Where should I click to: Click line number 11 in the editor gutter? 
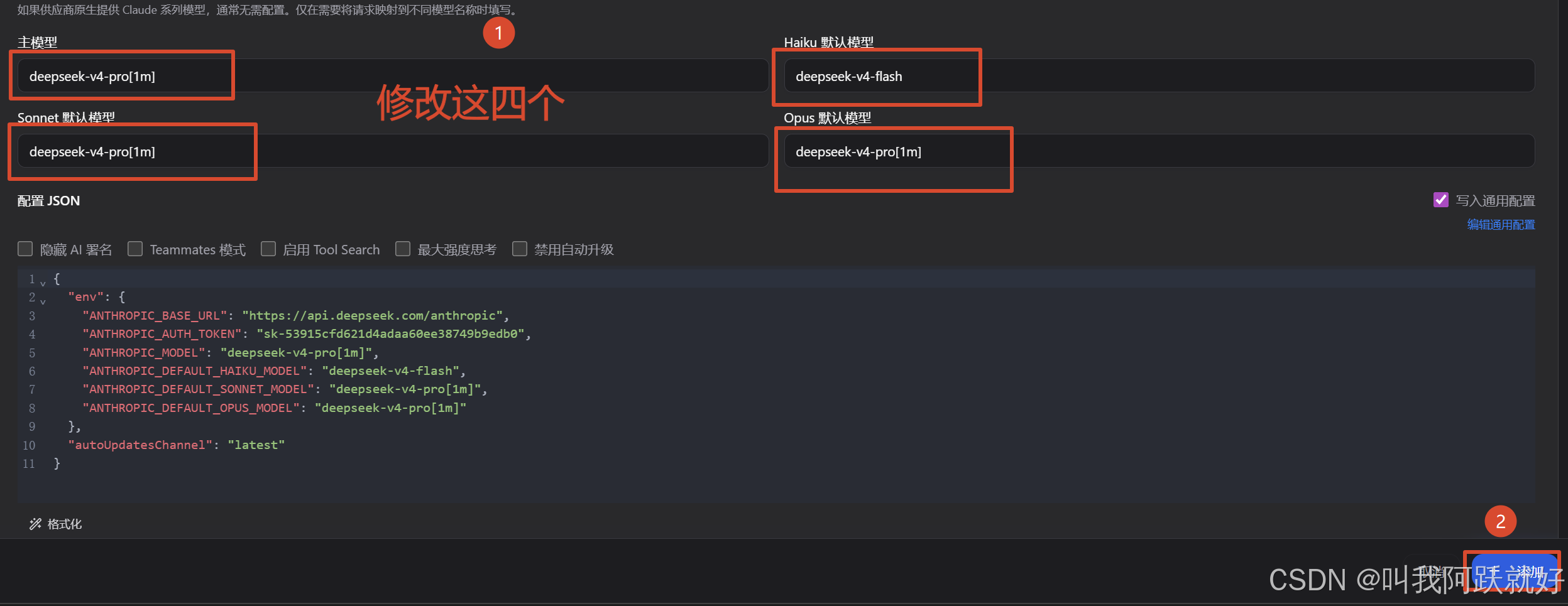(x=29, y=463)
